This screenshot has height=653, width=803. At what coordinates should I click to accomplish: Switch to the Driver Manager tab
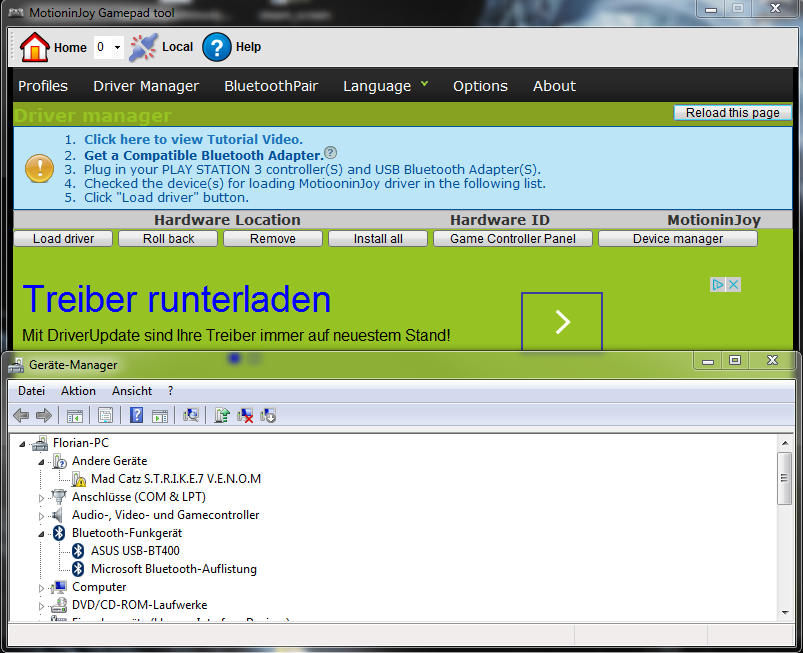146,86
